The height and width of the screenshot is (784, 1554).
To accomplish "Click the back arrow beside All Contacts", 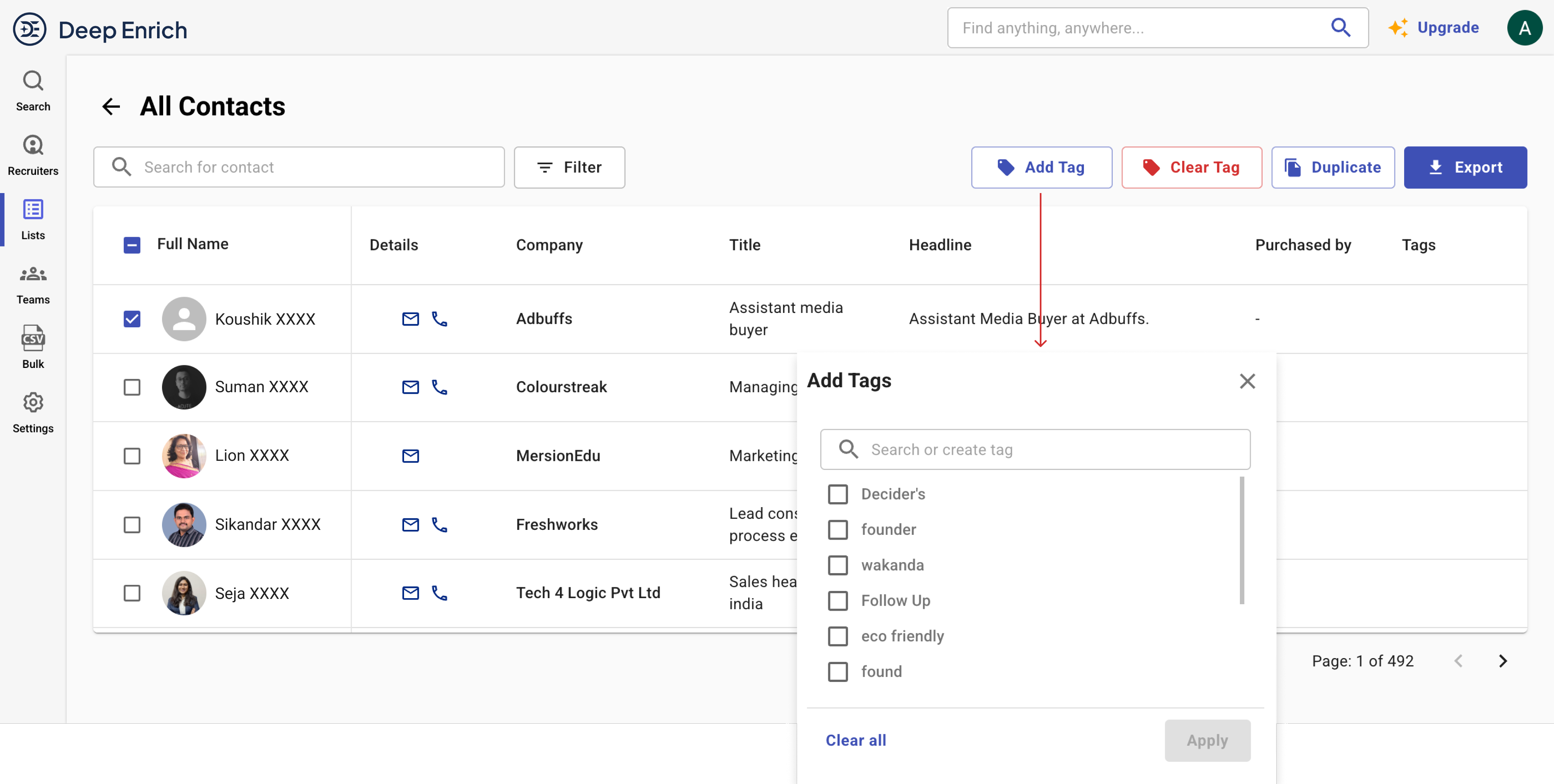I will click(111, 107).
